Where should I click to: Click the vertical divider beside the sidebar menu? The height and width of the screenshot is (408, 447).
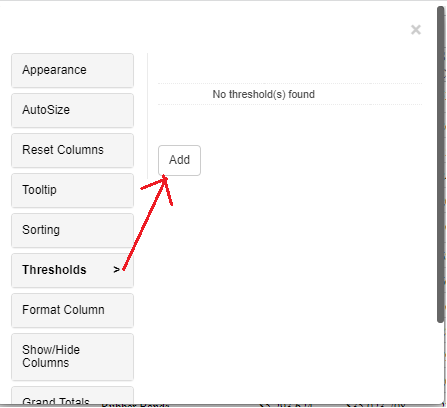click(148, 116)
